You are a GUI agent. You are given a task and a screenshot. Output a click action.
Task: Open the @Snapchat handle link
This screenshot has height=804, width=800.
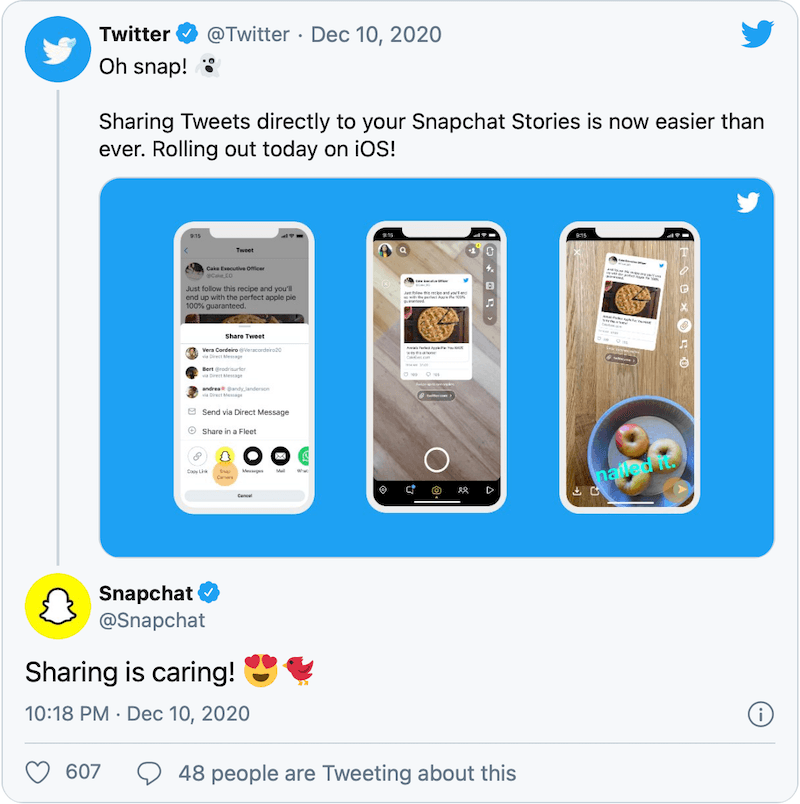click(x=152, y=620)
